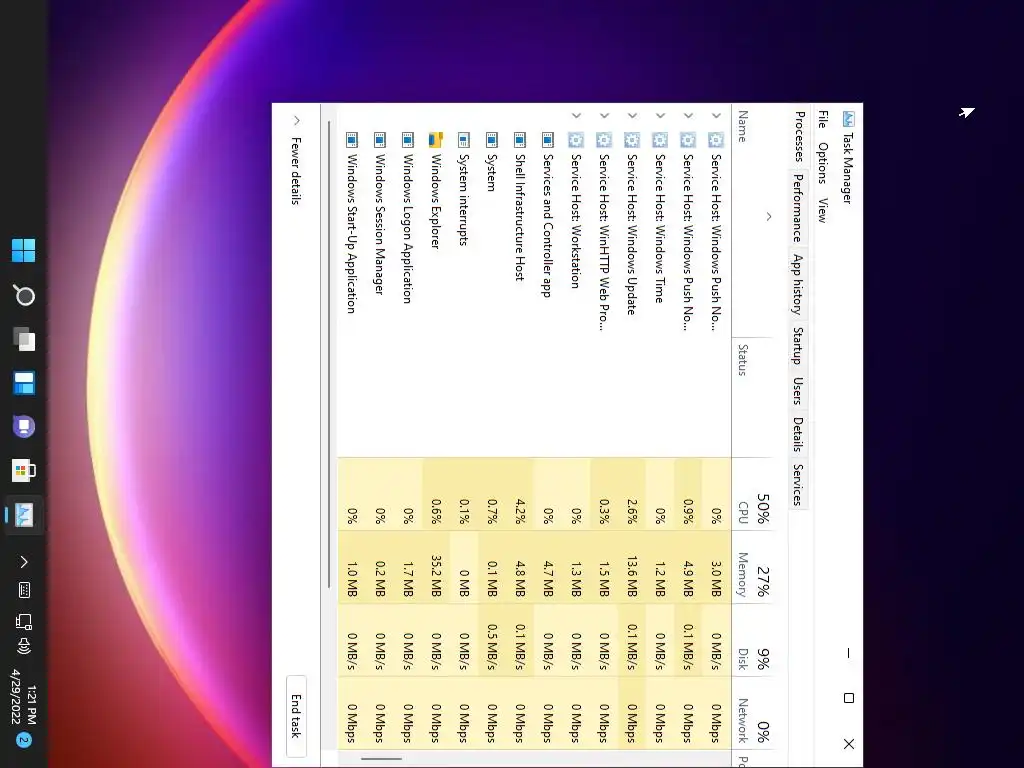
Task: Select the Service Host: Windows Update gear icon
Action: [632, 140]
